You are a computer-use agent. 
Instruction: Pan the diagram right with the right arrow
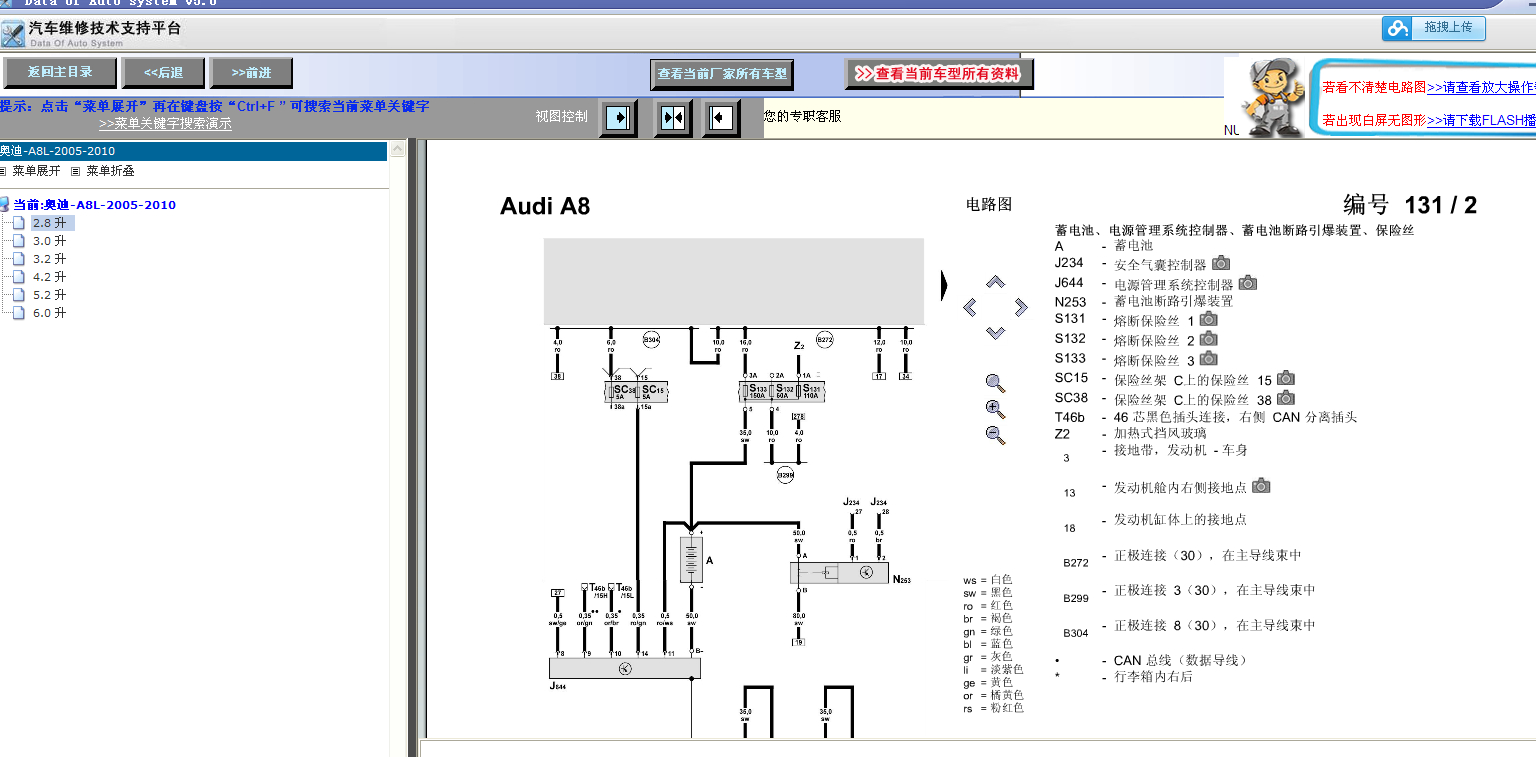point(1021,307)
